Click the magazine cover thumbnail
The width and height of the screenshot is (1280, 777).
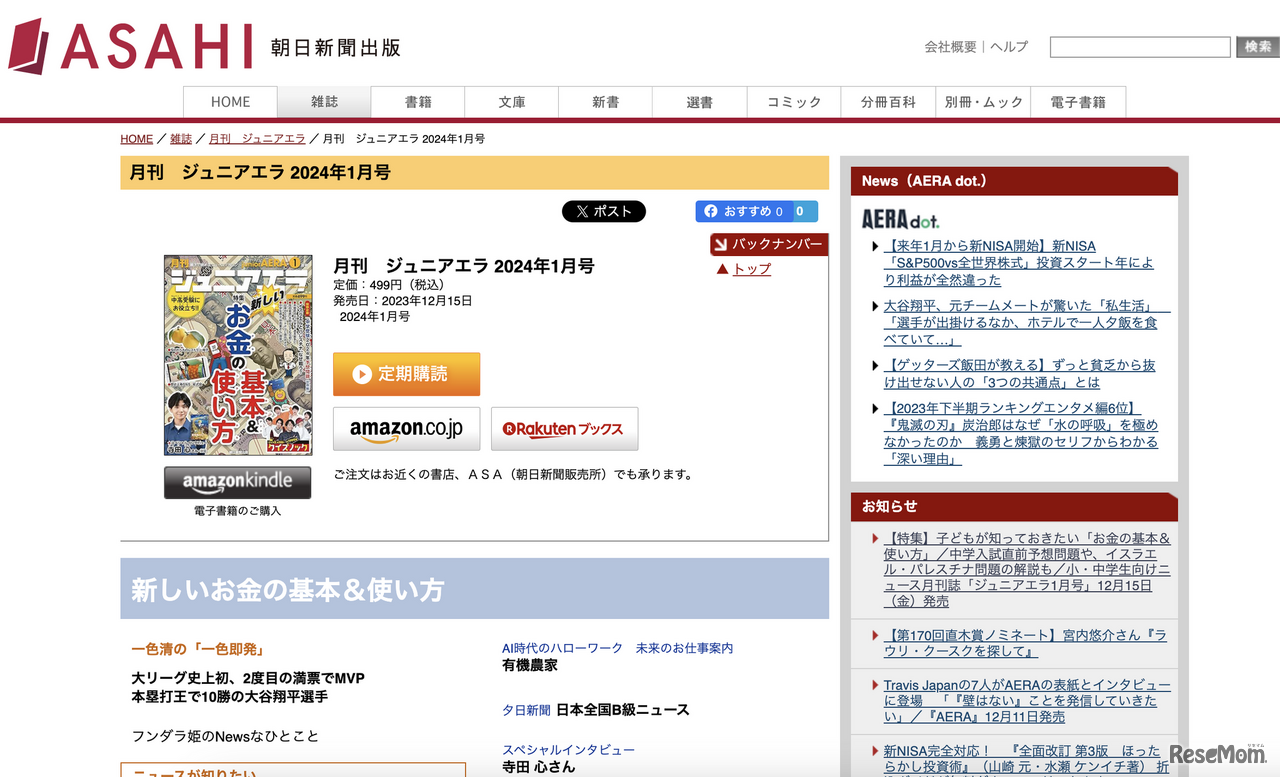pyautogui.click(x=238, y=355)
